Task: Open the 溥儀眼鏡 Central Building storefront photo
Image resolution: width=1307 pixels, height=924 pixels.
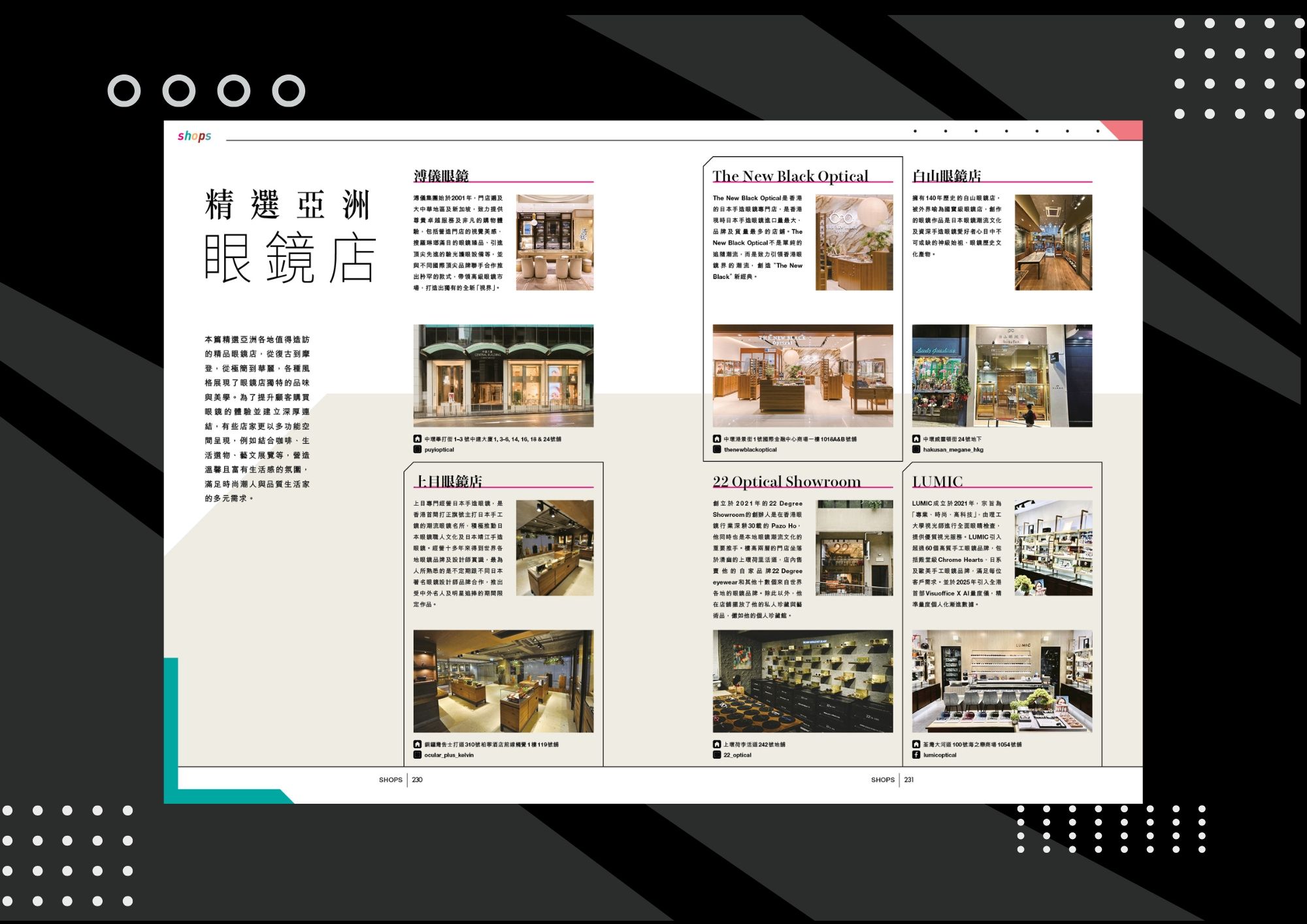Action: coord(503,376)
